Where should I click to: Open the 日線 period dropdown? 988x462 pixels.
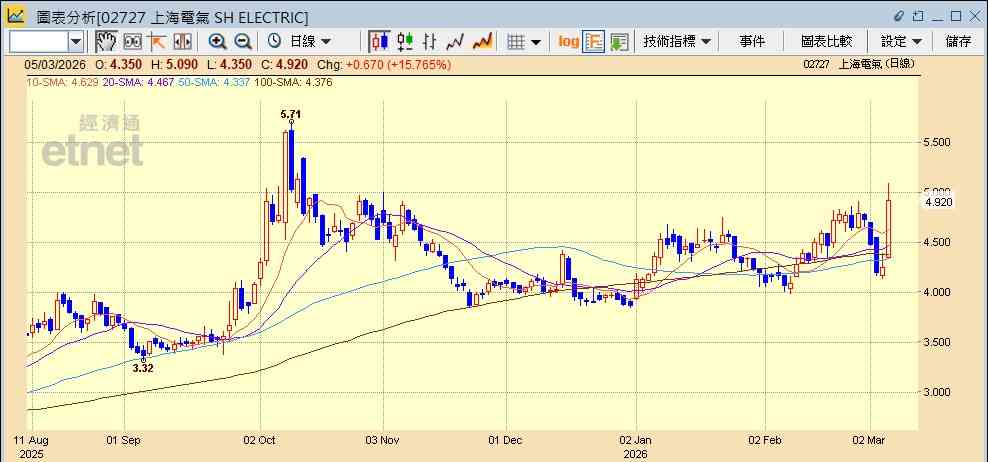coord(309,42)
